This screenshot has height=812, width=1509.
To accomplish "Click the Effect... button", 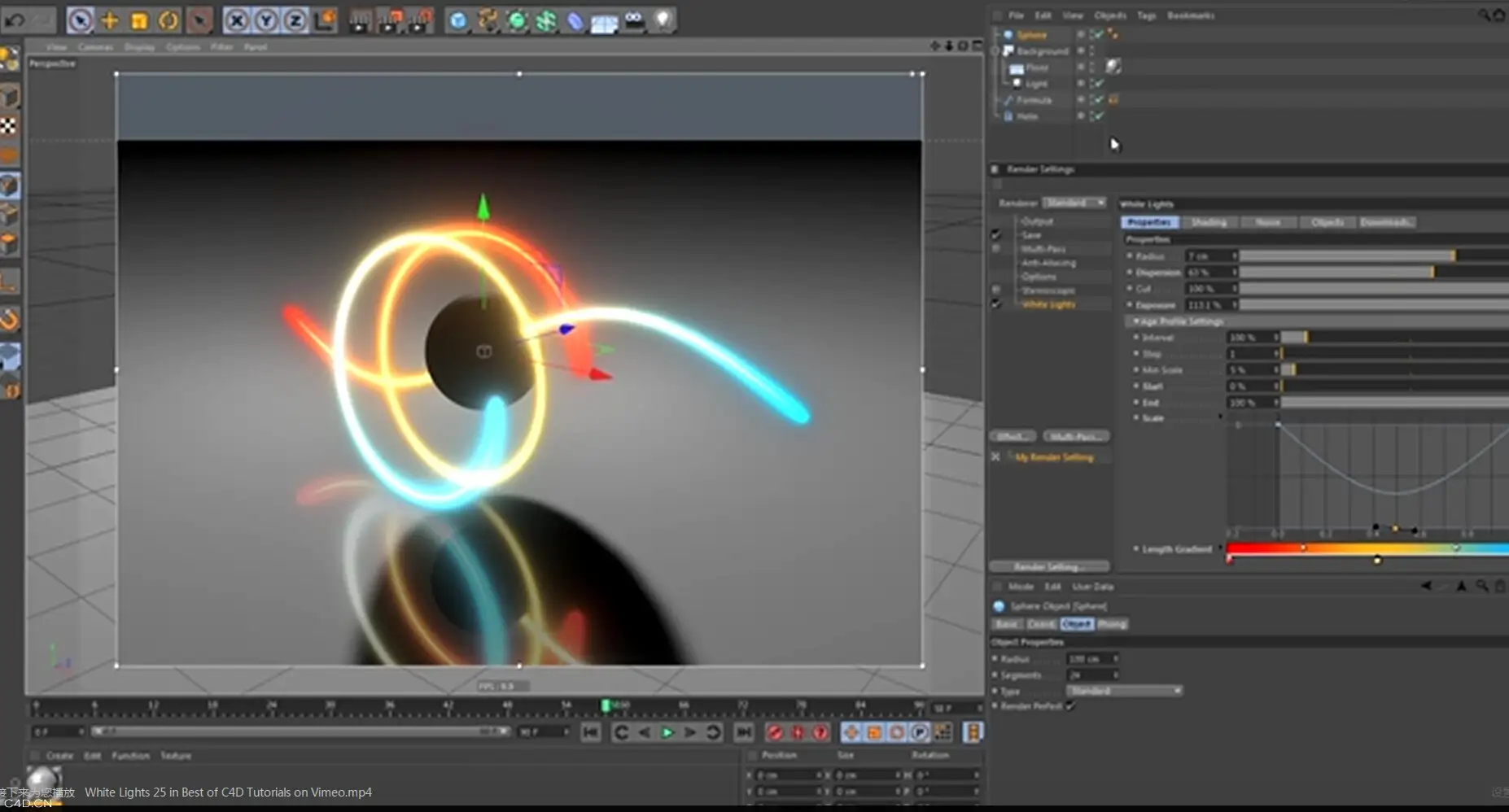I will pyautogui.click(x=1013, y=436).
